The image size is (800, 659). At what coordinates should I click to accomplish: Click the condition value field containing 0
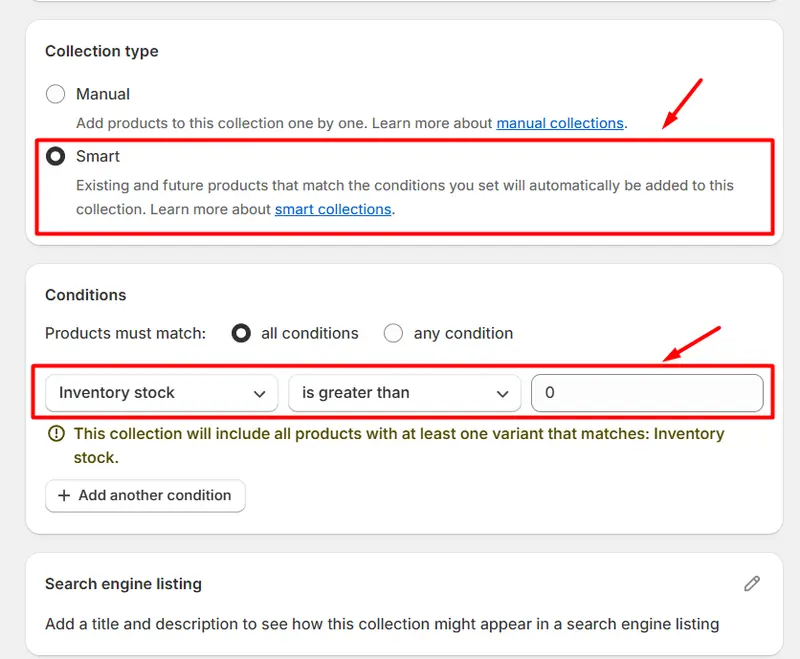coord(647,393)
